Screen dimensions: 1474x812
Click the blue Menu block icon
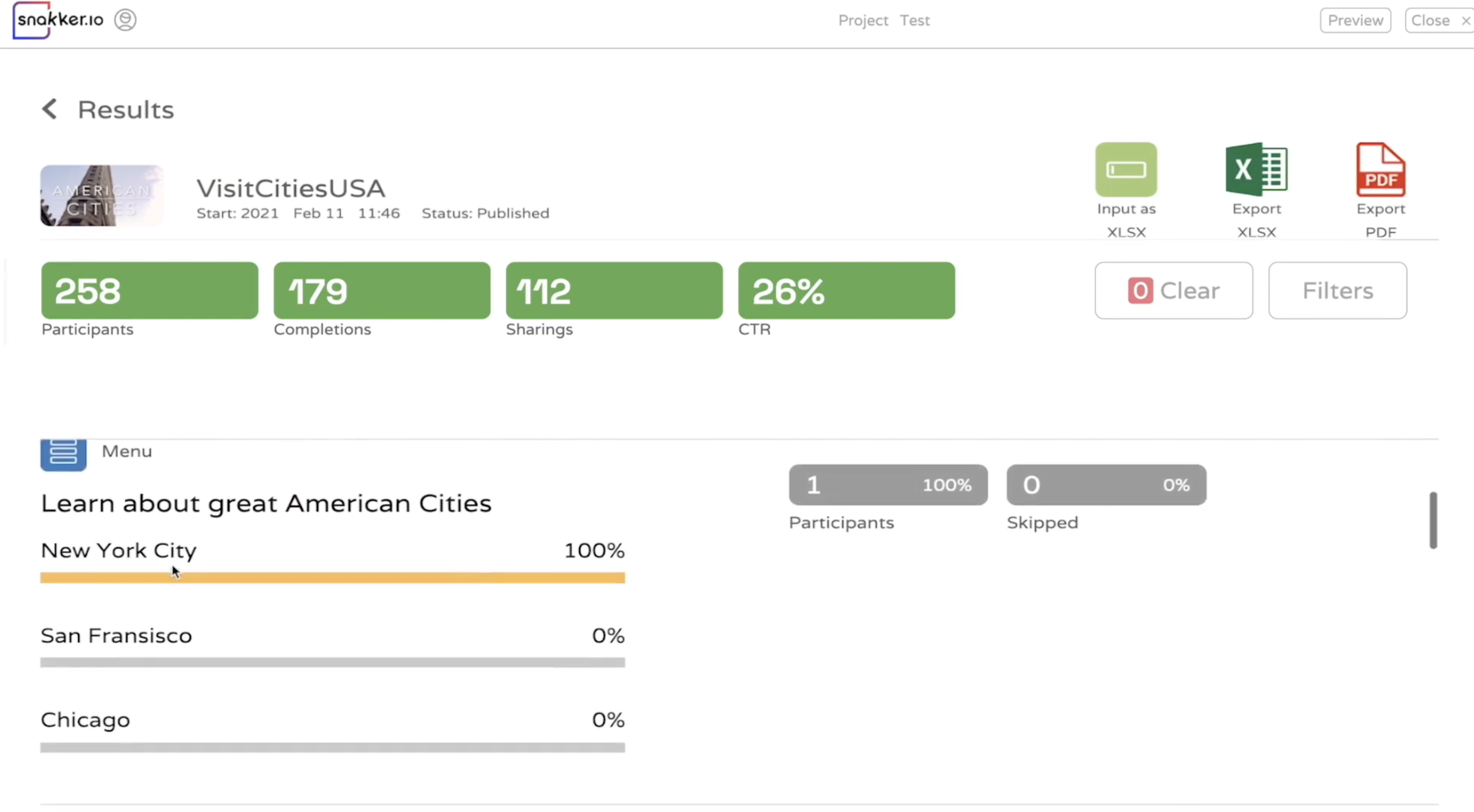tap(64, 454)
